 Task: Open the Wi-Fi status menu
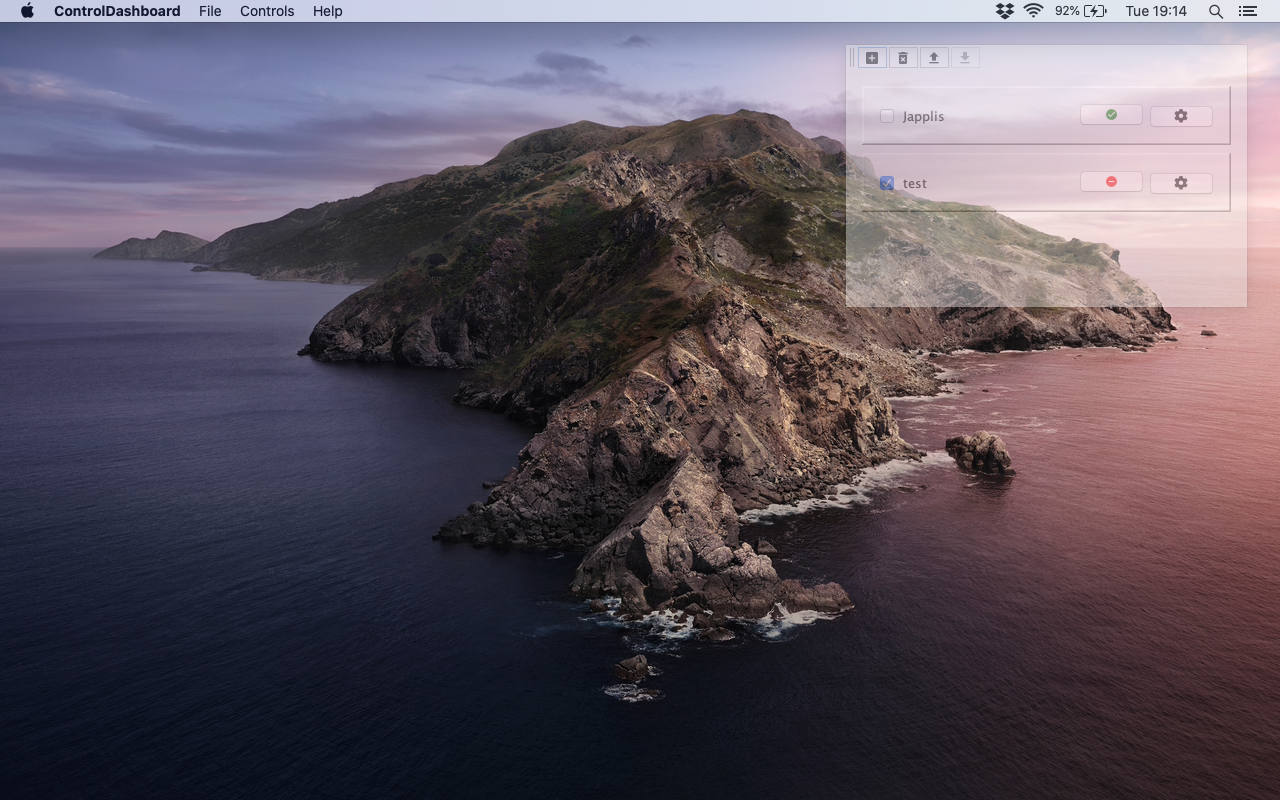pyautogui.click(x=1034, y=11)
